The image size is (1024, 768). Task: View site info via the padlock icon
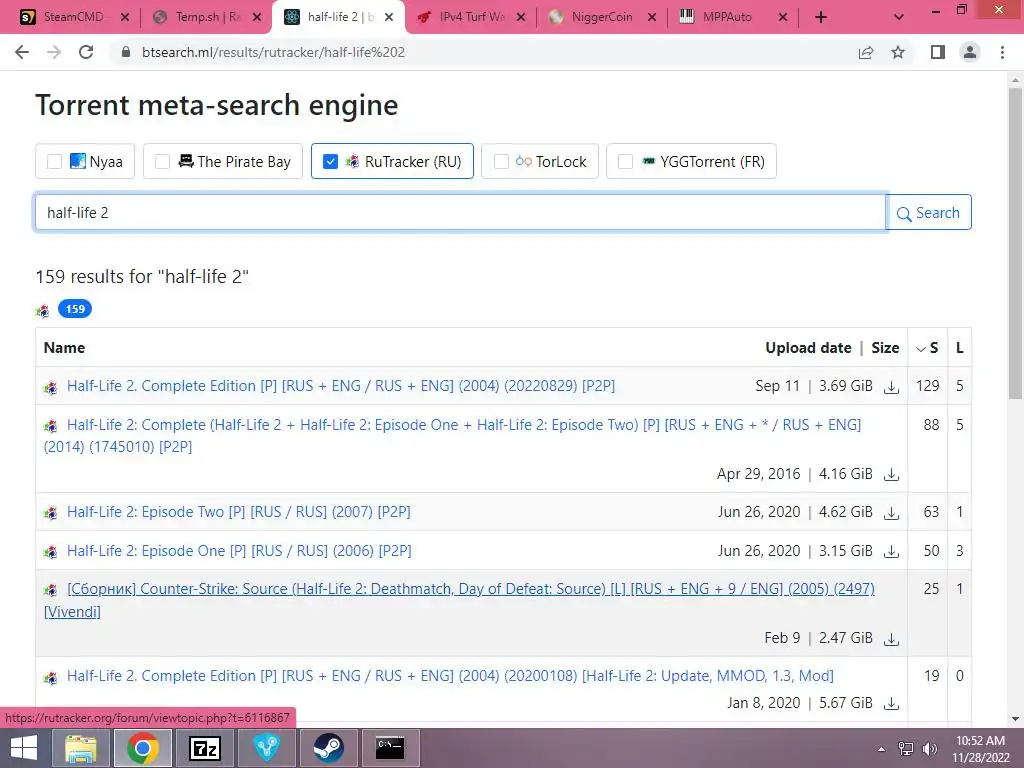[125, 52]
